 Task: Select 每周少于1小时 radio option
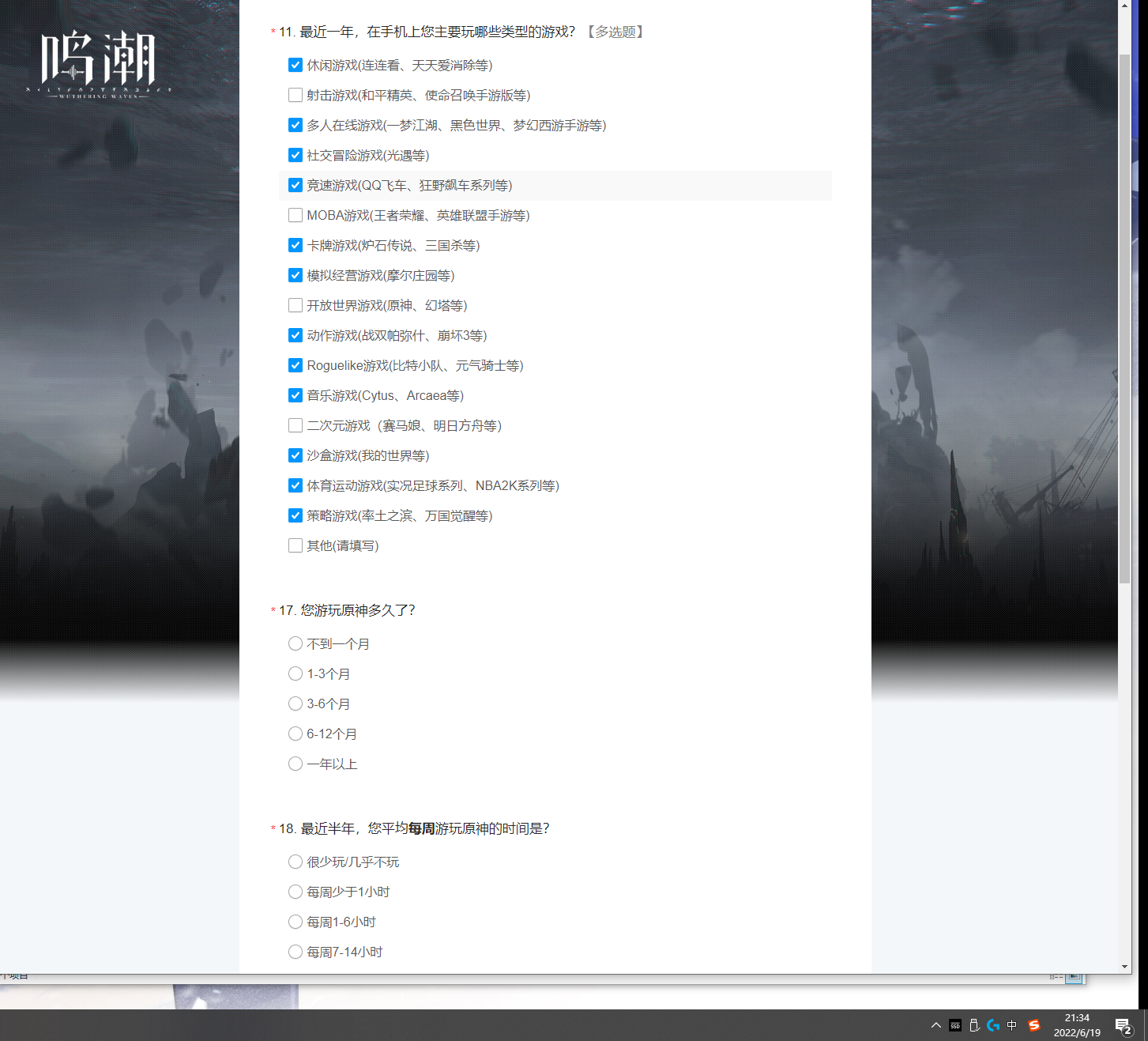[295, 892]
